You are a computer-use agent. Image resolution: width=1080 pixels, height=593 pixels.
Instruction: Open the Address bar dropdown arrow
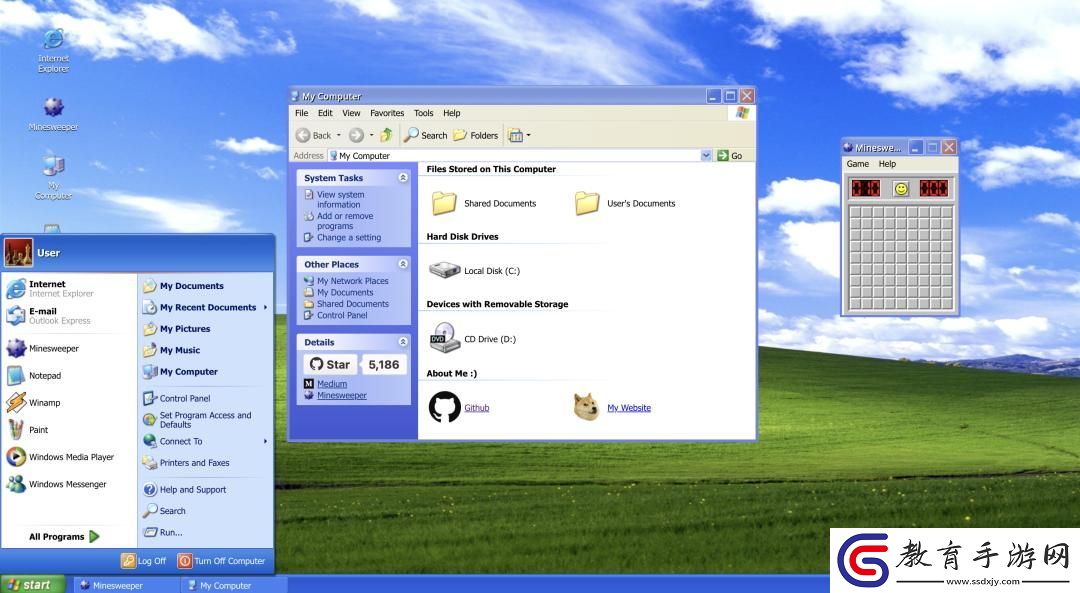(706, 156)
